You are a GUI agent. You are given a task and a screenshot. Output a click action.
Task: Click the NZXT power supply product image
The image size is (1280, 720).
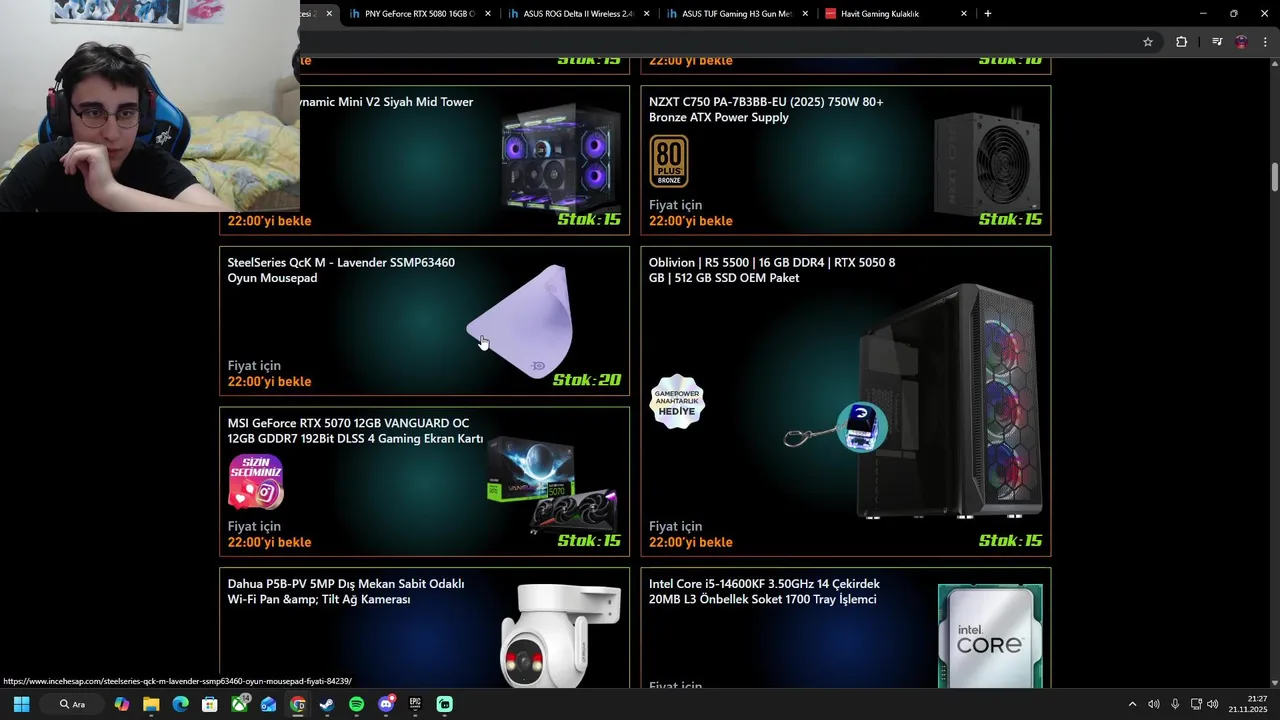click(988, 162)
